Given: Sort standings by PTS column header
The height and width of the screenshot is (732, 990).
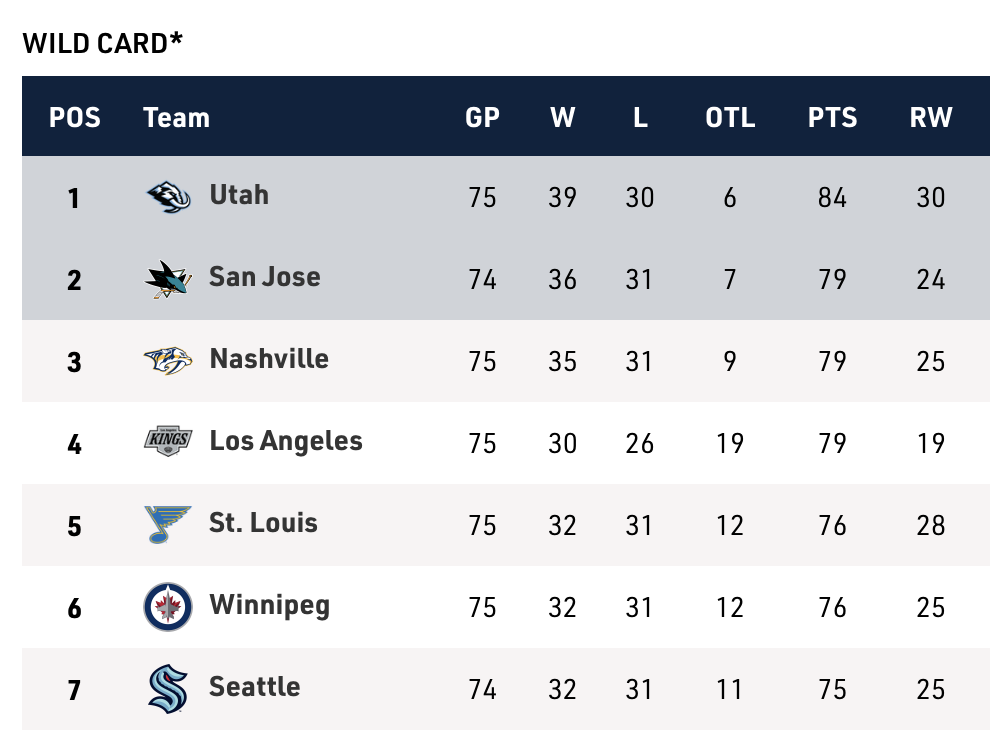Looking at the screenshot, I should click(x=832, y=117).
